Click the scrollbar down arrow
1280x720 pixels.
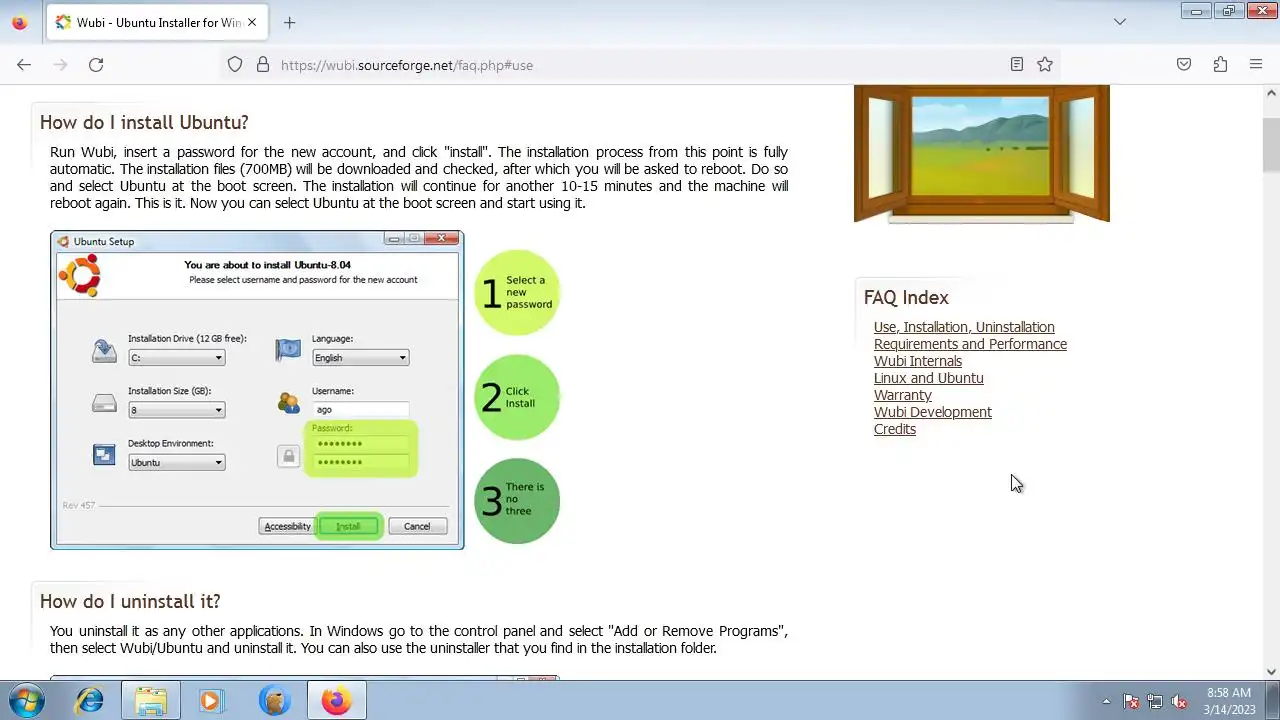[1271, 672]
